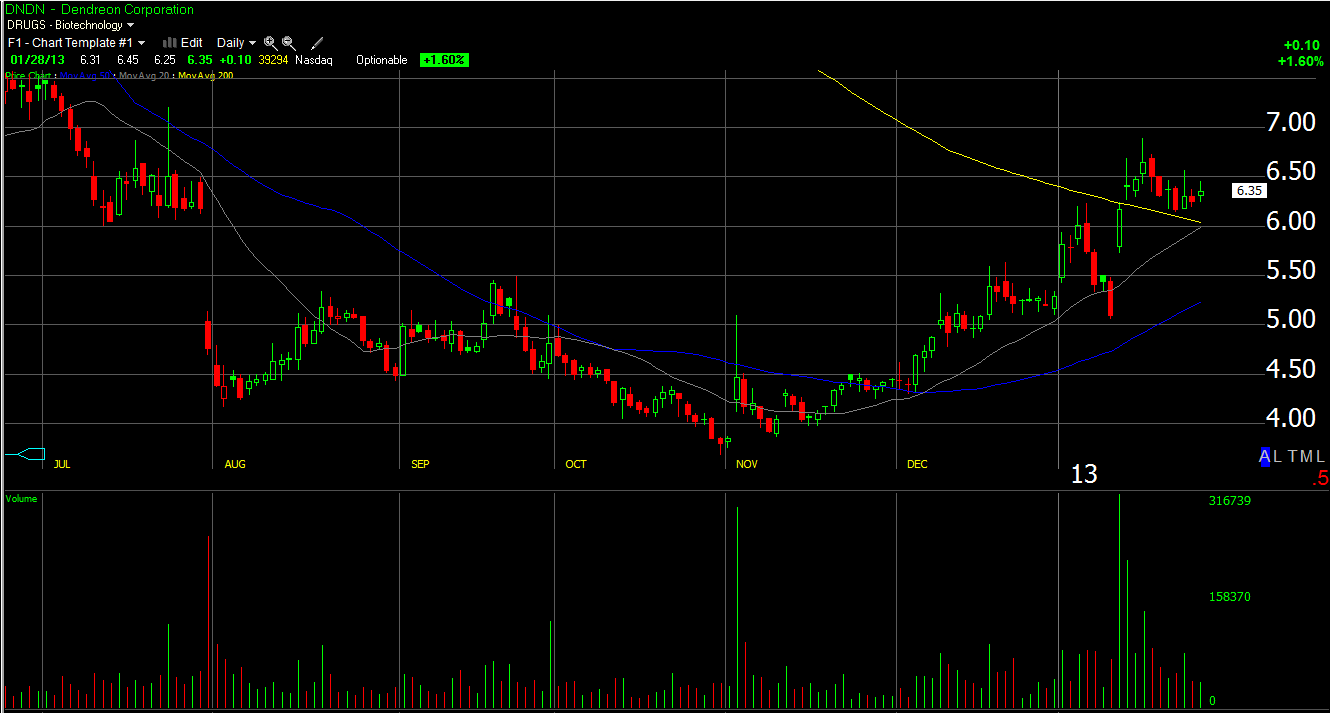Screen dimensions: 1330x713
Task: Click the 13 year marker on time axis
Action: point(1084,474)
